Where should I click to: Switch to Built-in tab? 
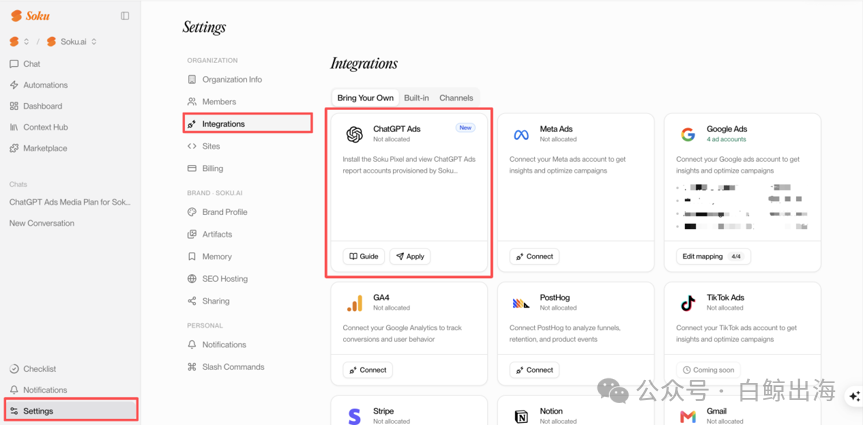point(417,98)
